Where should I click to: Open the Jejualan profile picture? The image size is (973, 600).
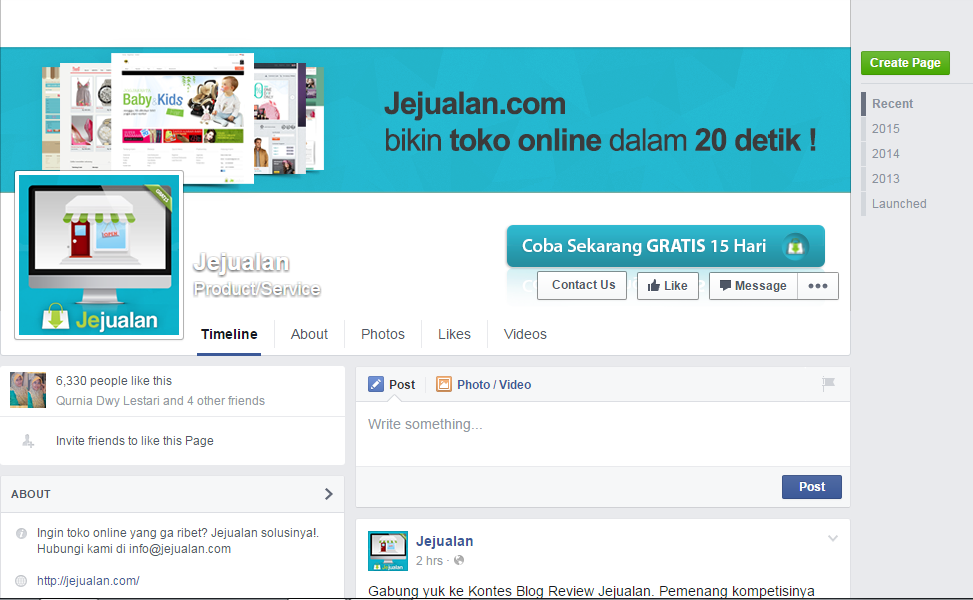[x=99, y=255]
